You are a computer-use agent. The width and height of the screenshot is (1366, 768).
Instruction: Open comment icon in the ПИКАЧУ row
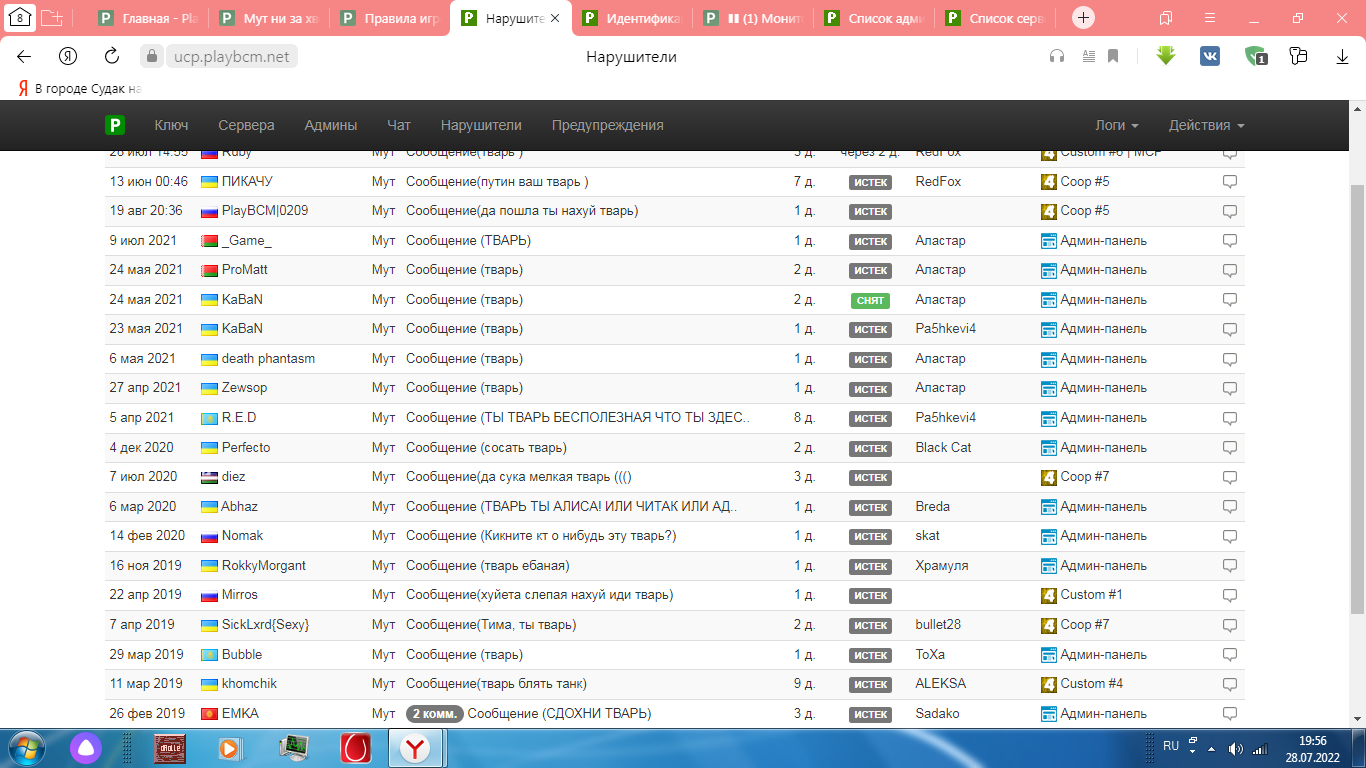coord(1230,182)
